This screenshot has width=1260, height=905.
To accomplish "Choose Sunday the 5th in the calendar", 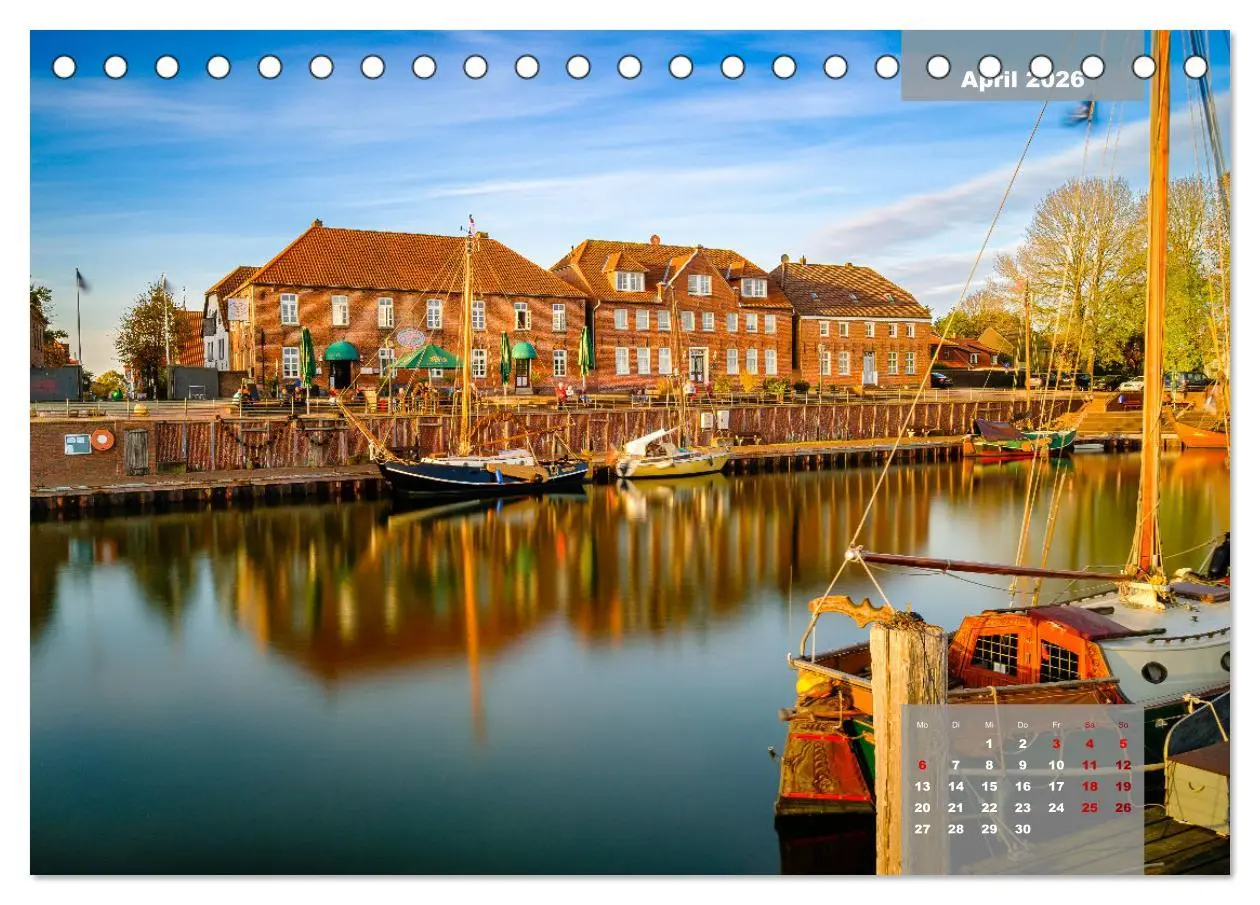I will click(x=1123, y=744).
